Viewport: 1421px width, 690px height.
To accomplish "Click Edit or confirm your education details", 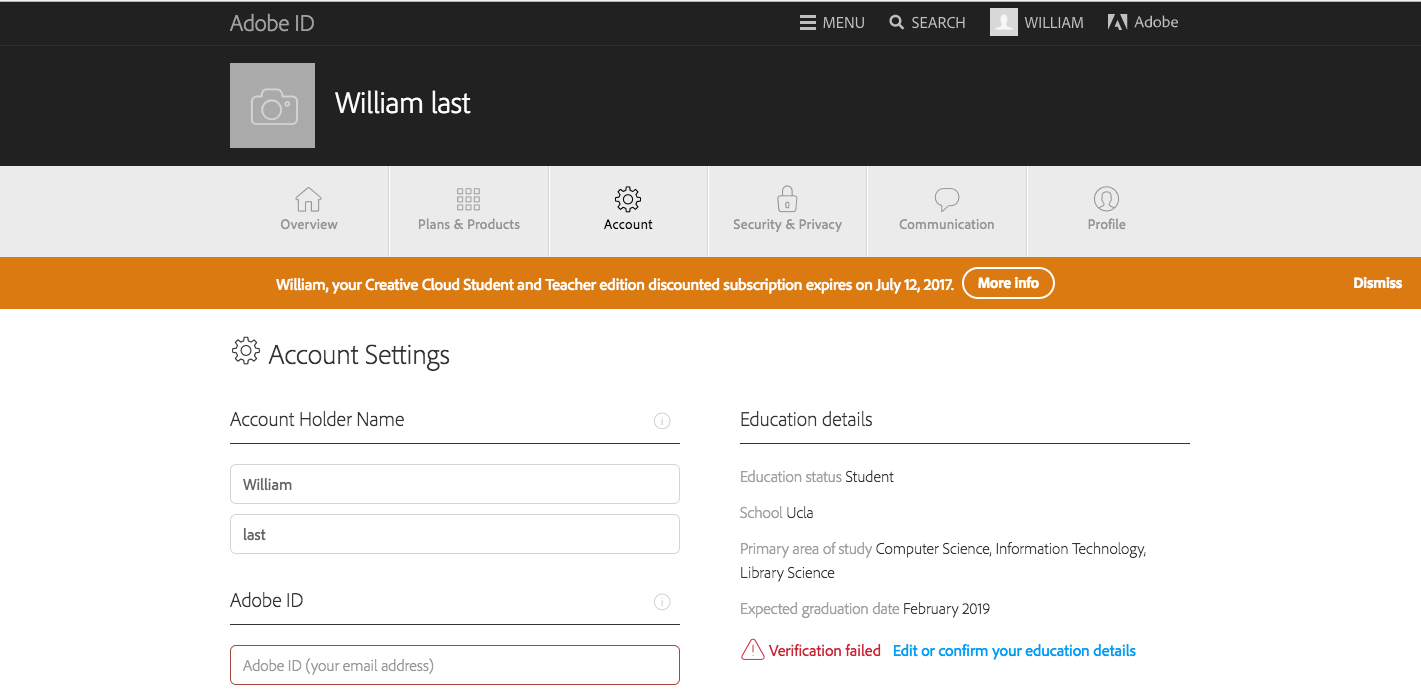I will (1014, 651).
